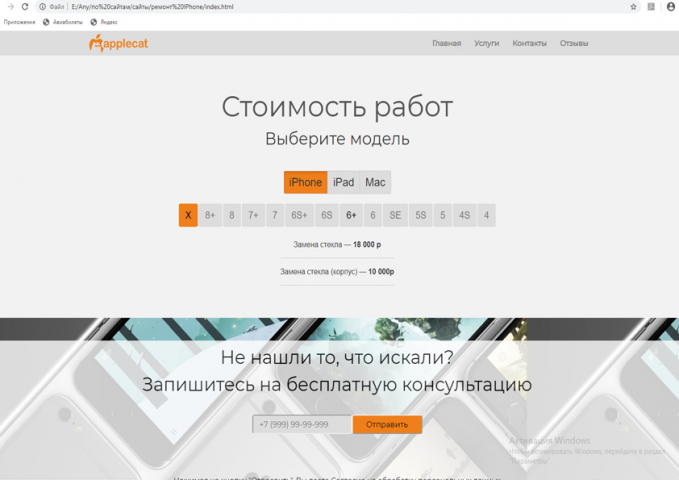Image resolution: width=679 pixels, height=480 pixels.
Task: Choose the 7+ model button
Action: click(x=253, y=215)
